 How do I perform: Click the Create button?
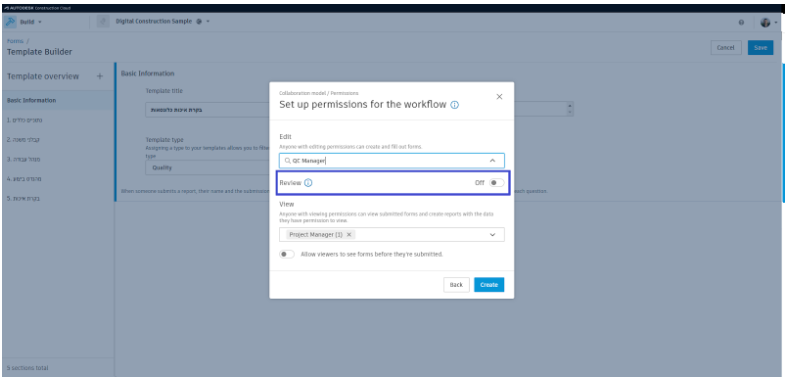tap(489, 285)
